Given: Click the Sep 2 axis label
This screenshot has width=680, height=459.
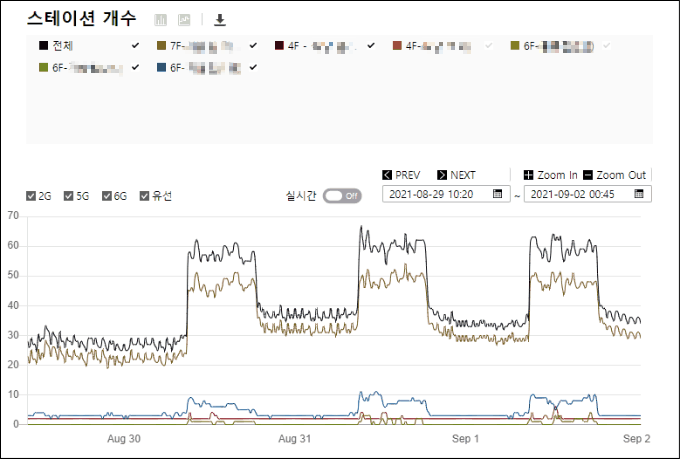Looking at the screenshot, I should [637, 439].
